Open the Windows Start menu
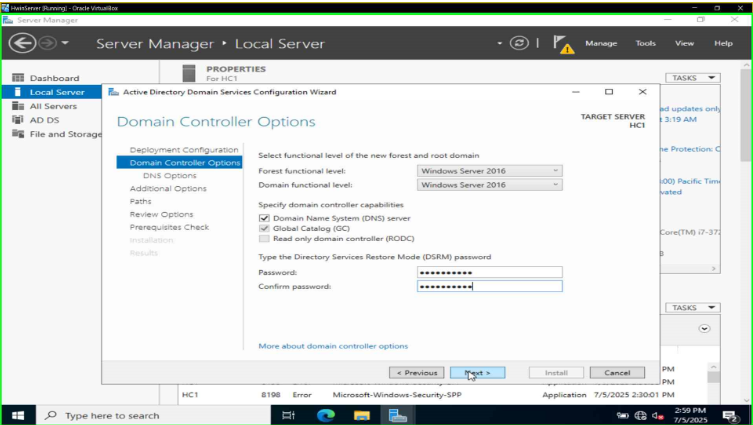The height and width of the screenshot is (425, 753). [x=18, y=415]
